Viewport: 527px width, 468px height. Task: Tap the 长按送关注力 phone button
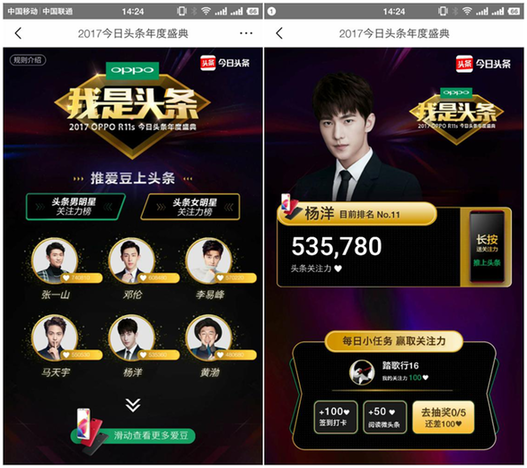click(487, 247)
